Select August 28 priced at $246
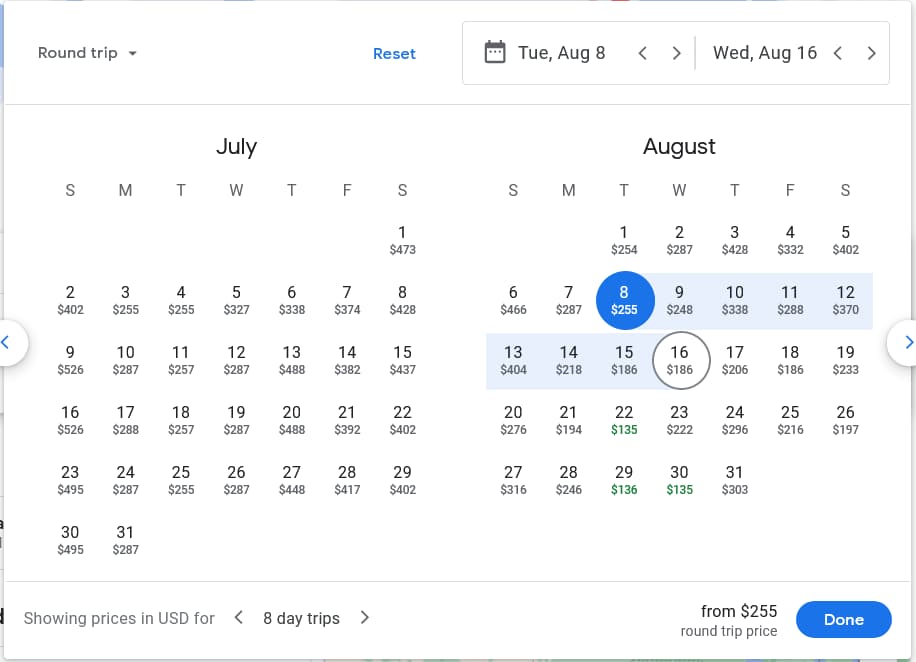The height and width of the screenshot is (662, 916). (x=568, y=480)
